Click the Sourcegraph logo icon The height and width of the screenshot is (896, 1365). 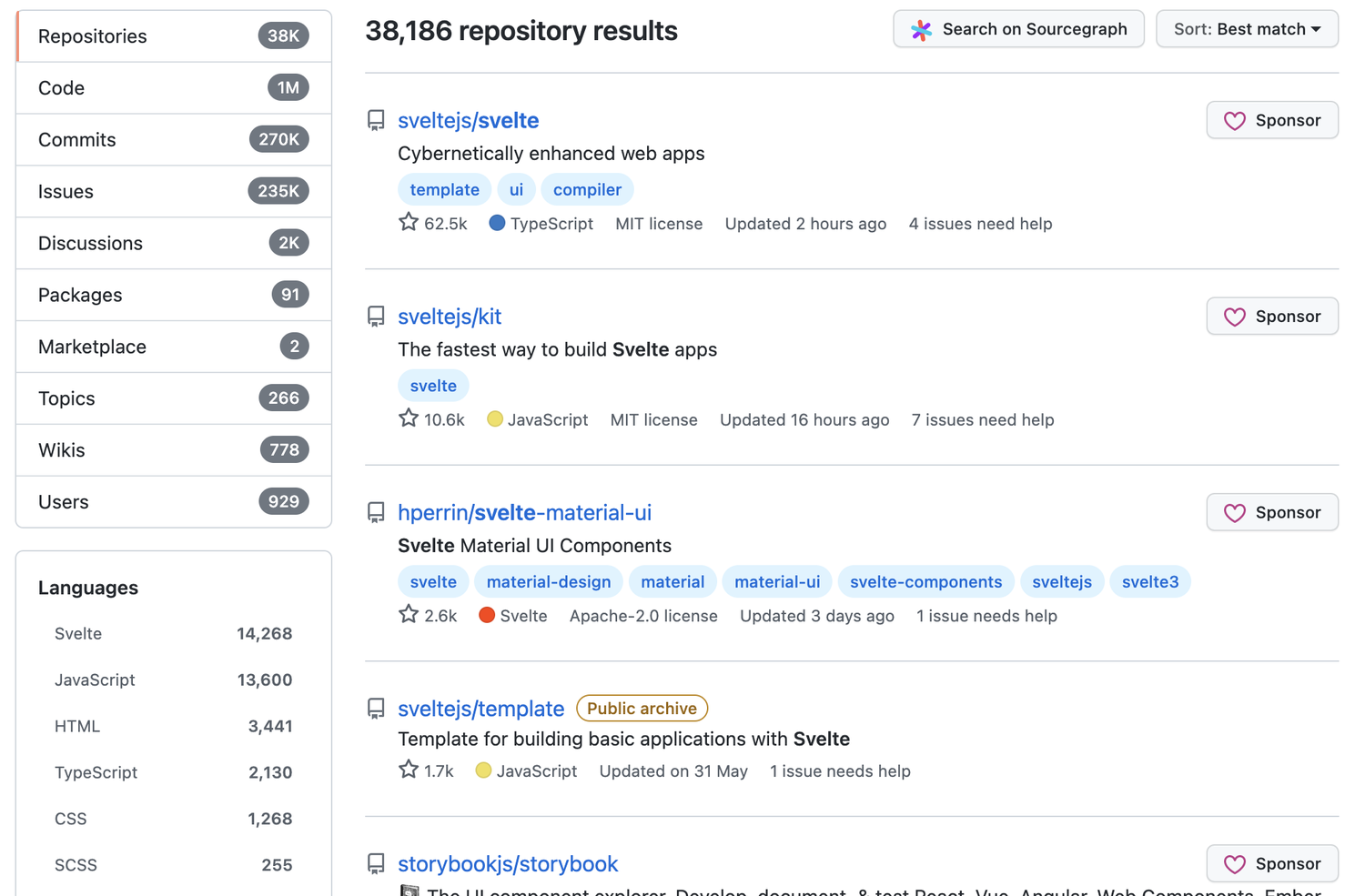click(x=921, y=30)
